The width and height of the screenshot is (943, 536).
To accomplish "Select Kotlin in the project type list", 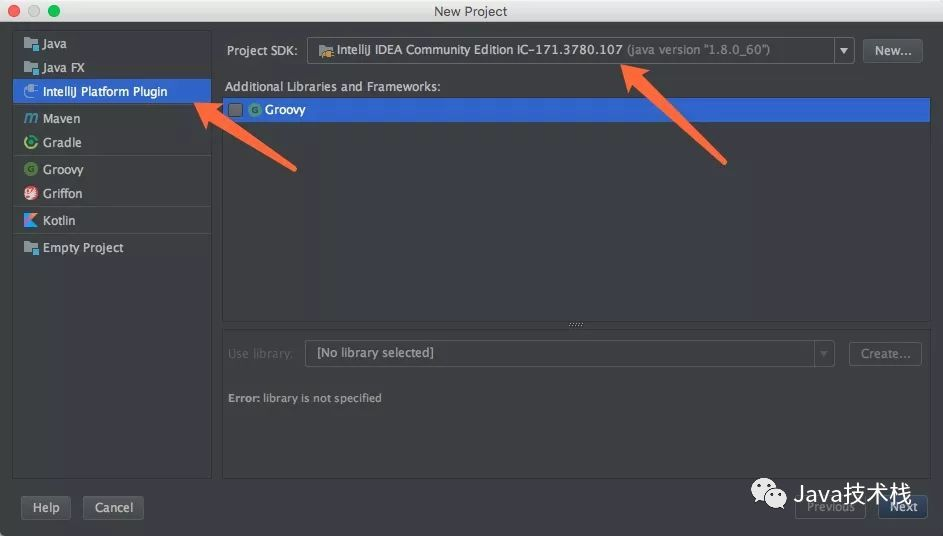I will click(59, 221).
